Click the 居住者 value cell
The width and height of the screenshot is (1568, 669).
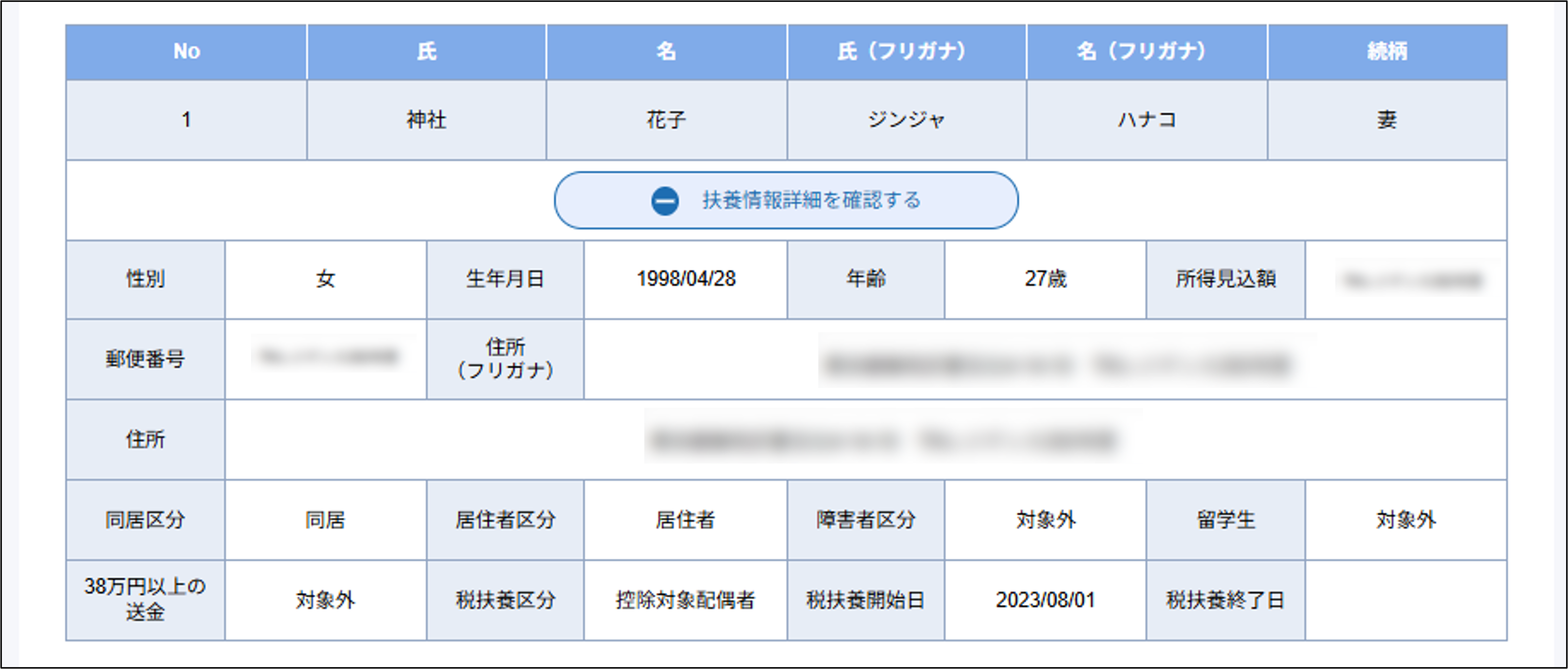[x=686, y=520]
